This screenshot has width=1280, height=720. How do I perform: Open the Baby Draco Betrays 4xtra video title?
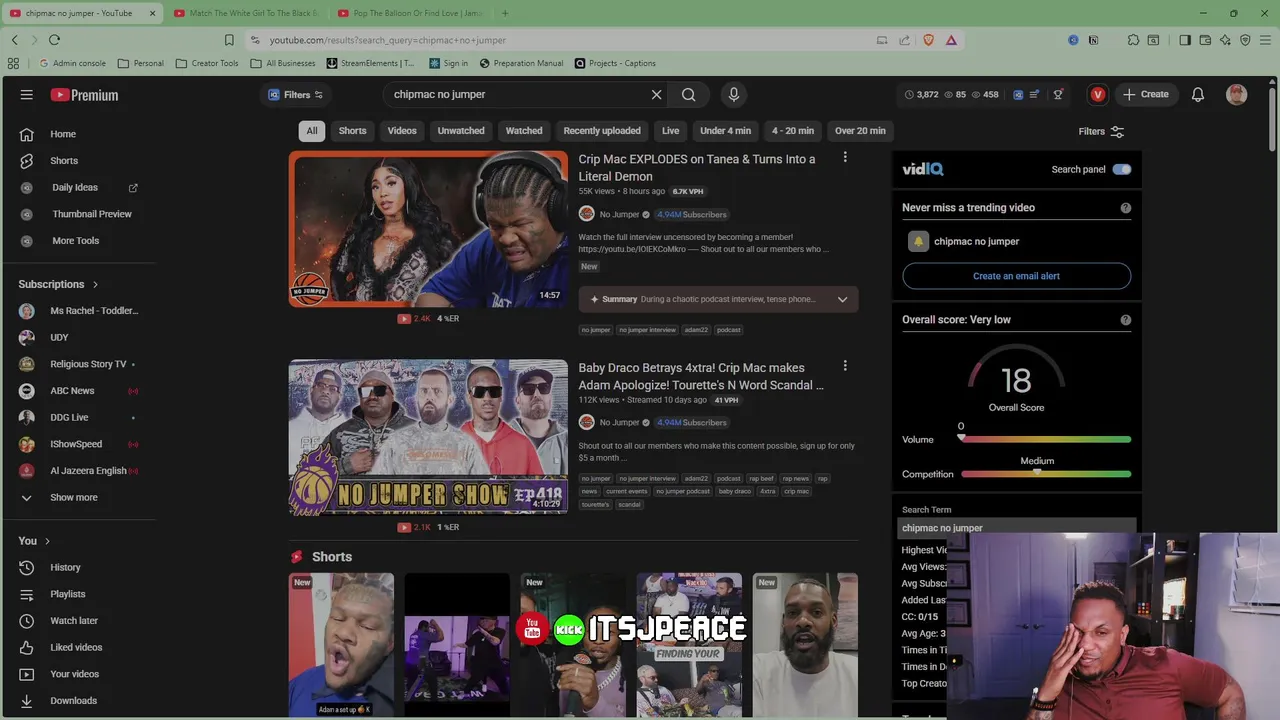(x=701, y=376)
